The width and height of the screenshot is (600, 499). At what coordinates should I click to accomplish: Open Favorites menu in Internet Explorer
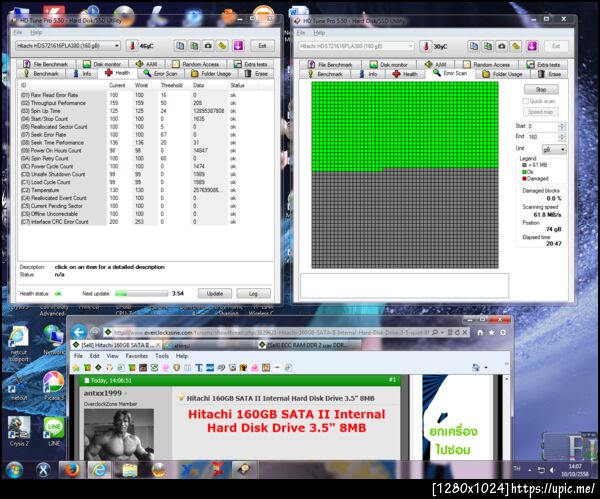[x=137, y=356]
